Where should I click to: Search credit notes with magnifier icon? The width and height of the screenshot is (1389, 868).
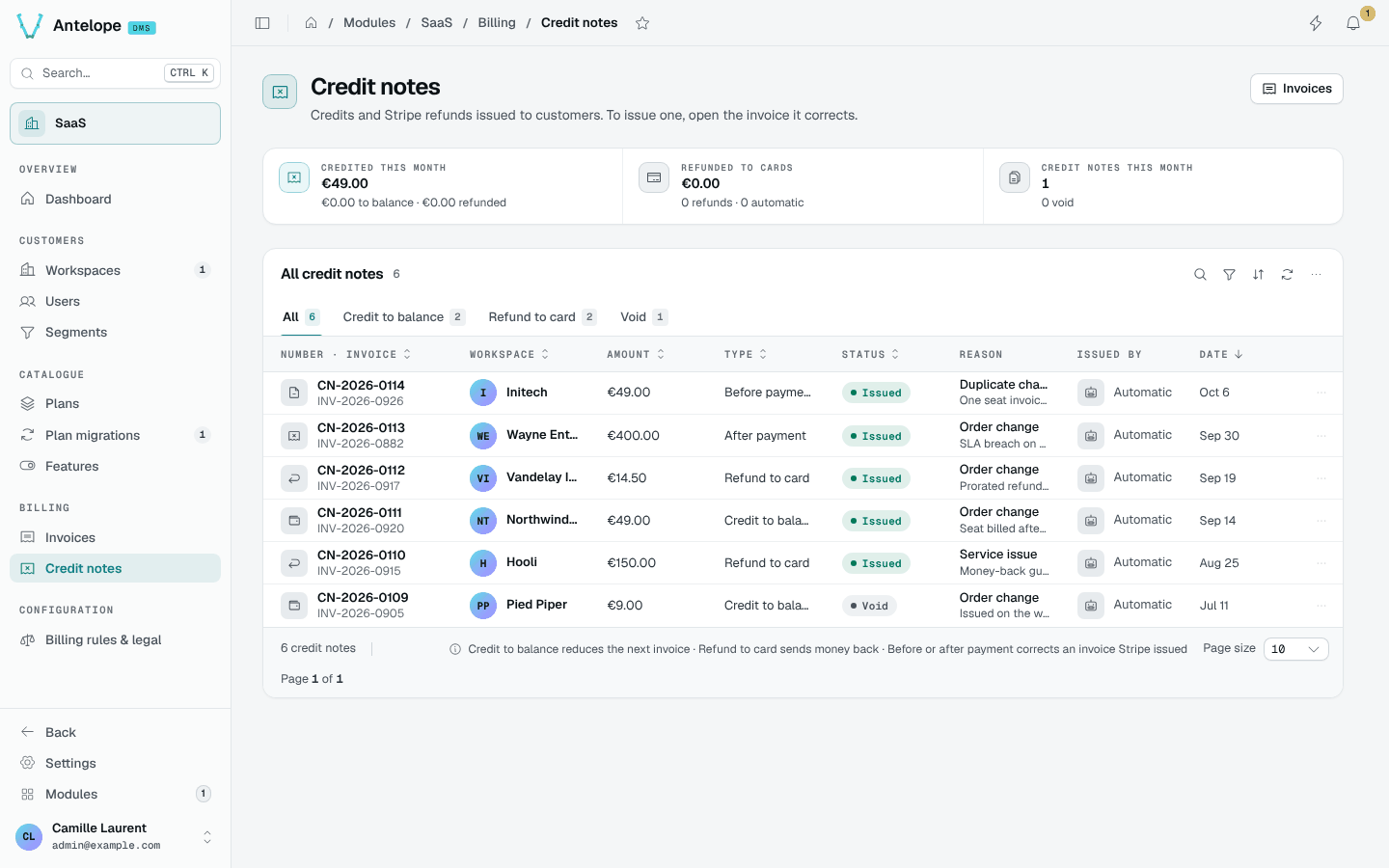pyautogui.click(x=1200, y=275)
